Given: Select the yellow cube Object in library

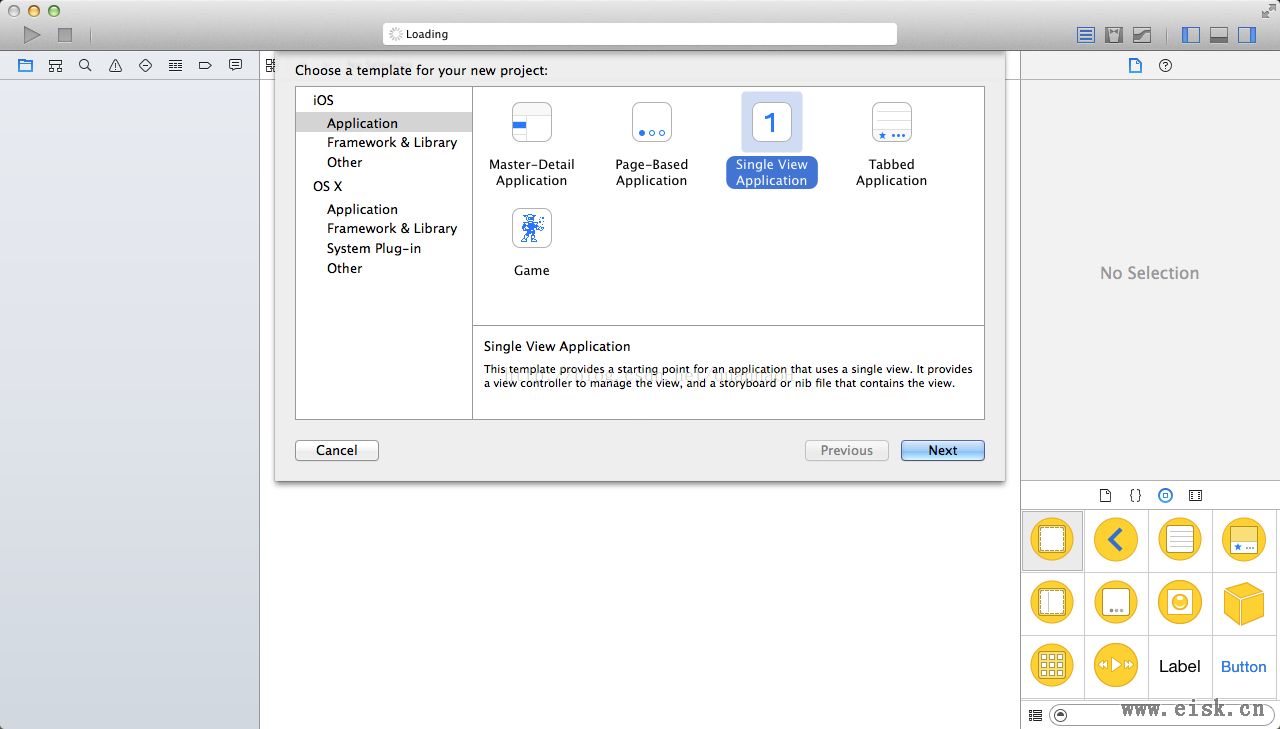Looking at the screenshot, I should (x=1244, y=603).
